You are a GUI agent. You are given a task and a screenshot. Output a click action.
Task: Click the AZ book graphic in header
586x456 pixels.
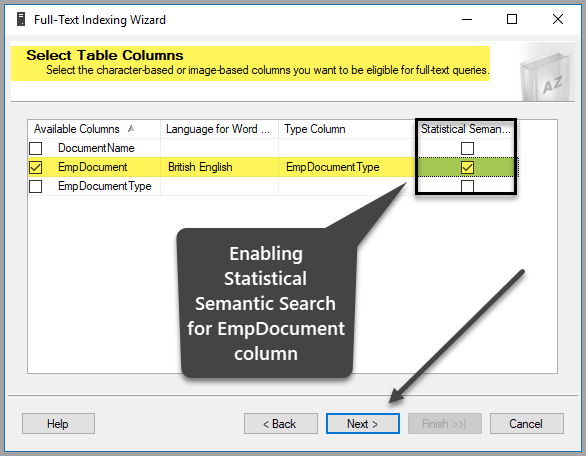(546, 78)
